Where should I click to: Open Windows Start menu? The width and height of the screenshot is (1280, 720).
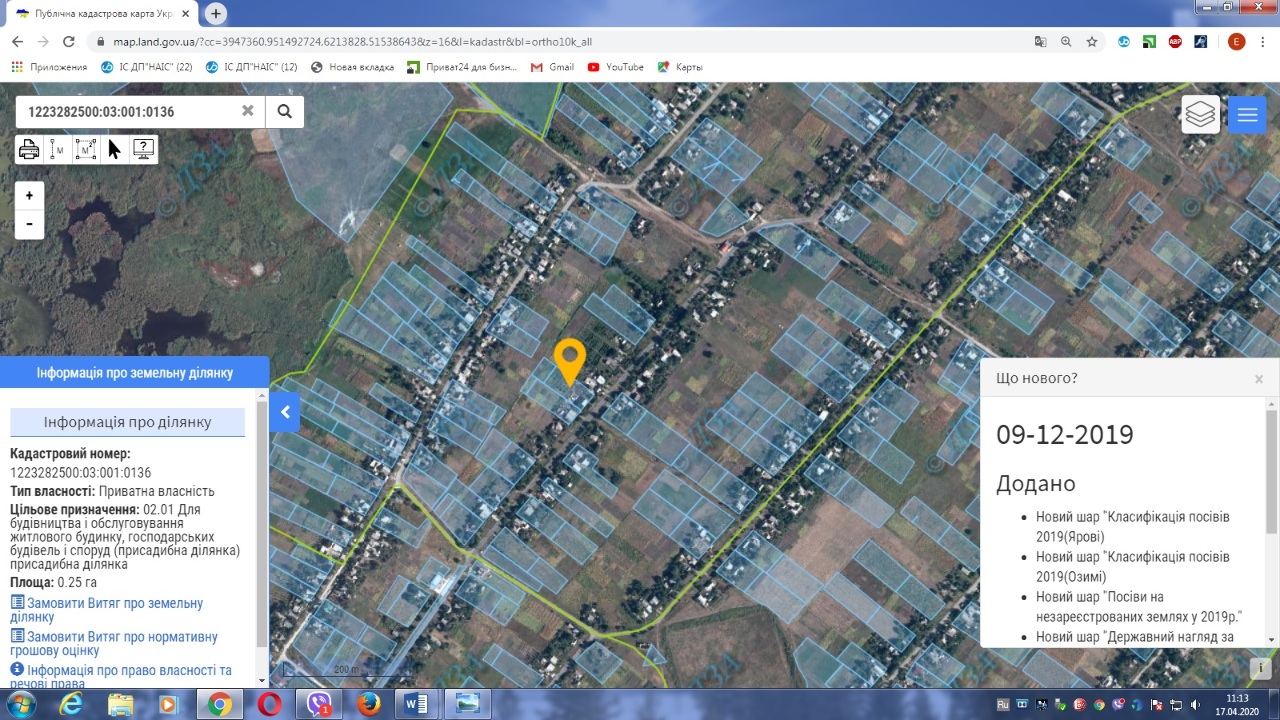20,704
